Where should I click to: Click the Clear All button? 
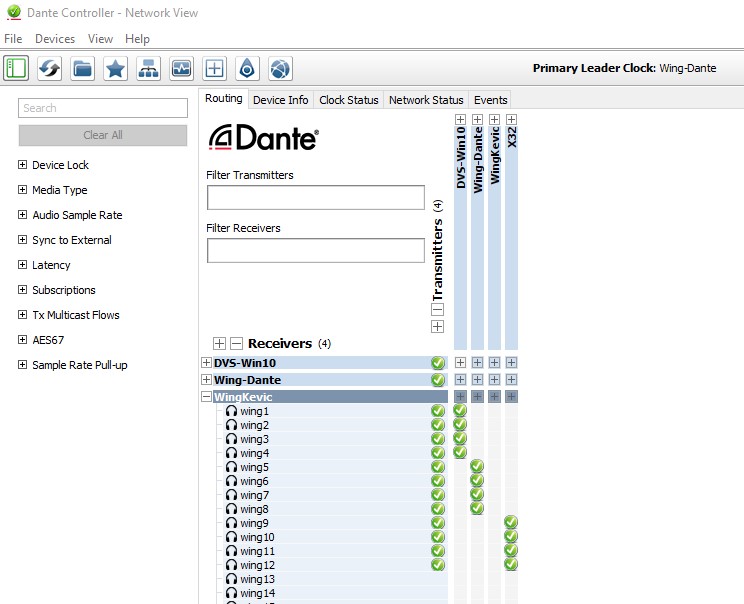point(103,135)
